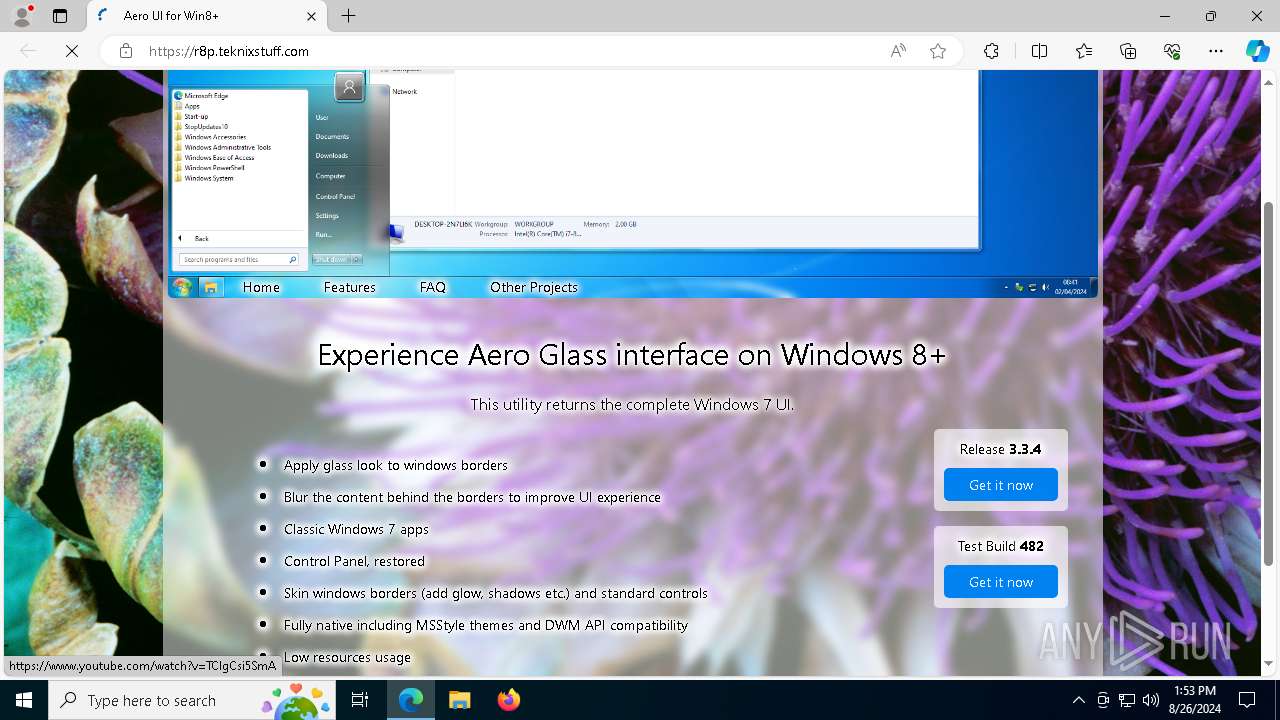Viewport: 1280px width, 720px height.
Task: Open the Copilot sidebar icon
Action: 1257,51
